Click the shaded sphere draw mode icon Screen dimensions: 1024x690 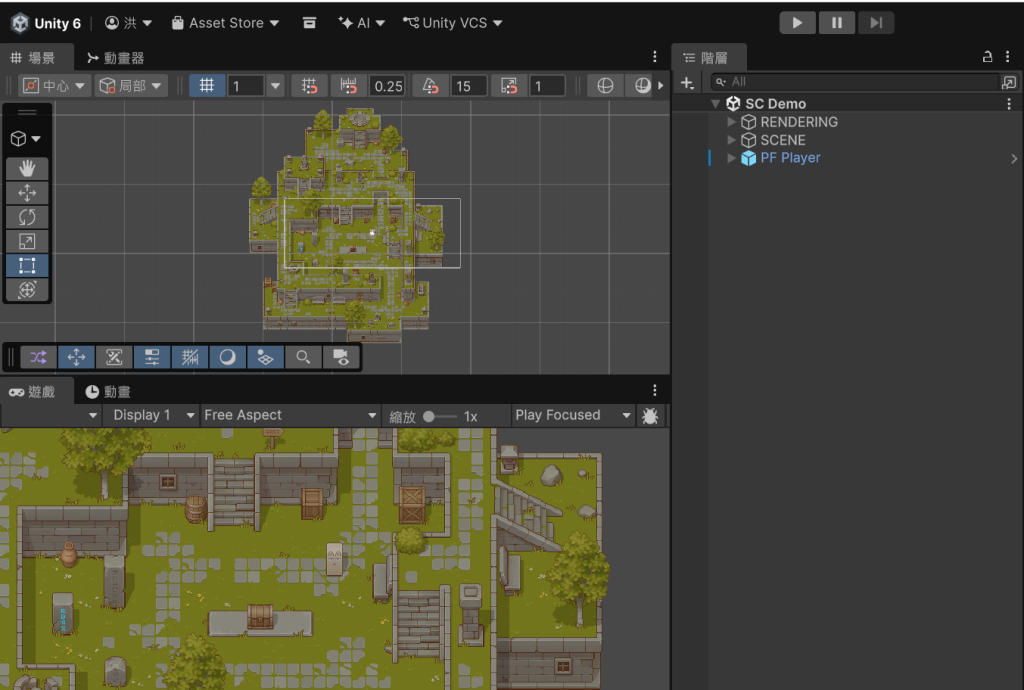[643, 86]
